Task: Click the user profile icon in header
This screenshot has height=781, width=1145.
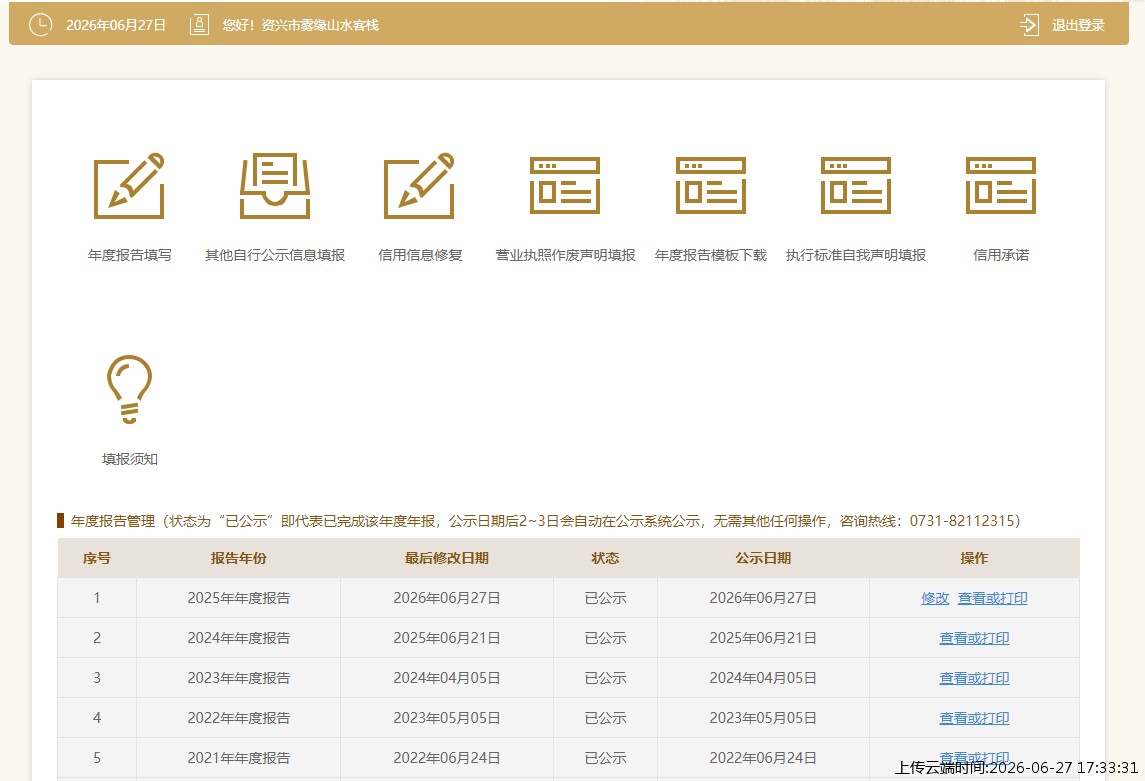Action: (x=199, y=25)
